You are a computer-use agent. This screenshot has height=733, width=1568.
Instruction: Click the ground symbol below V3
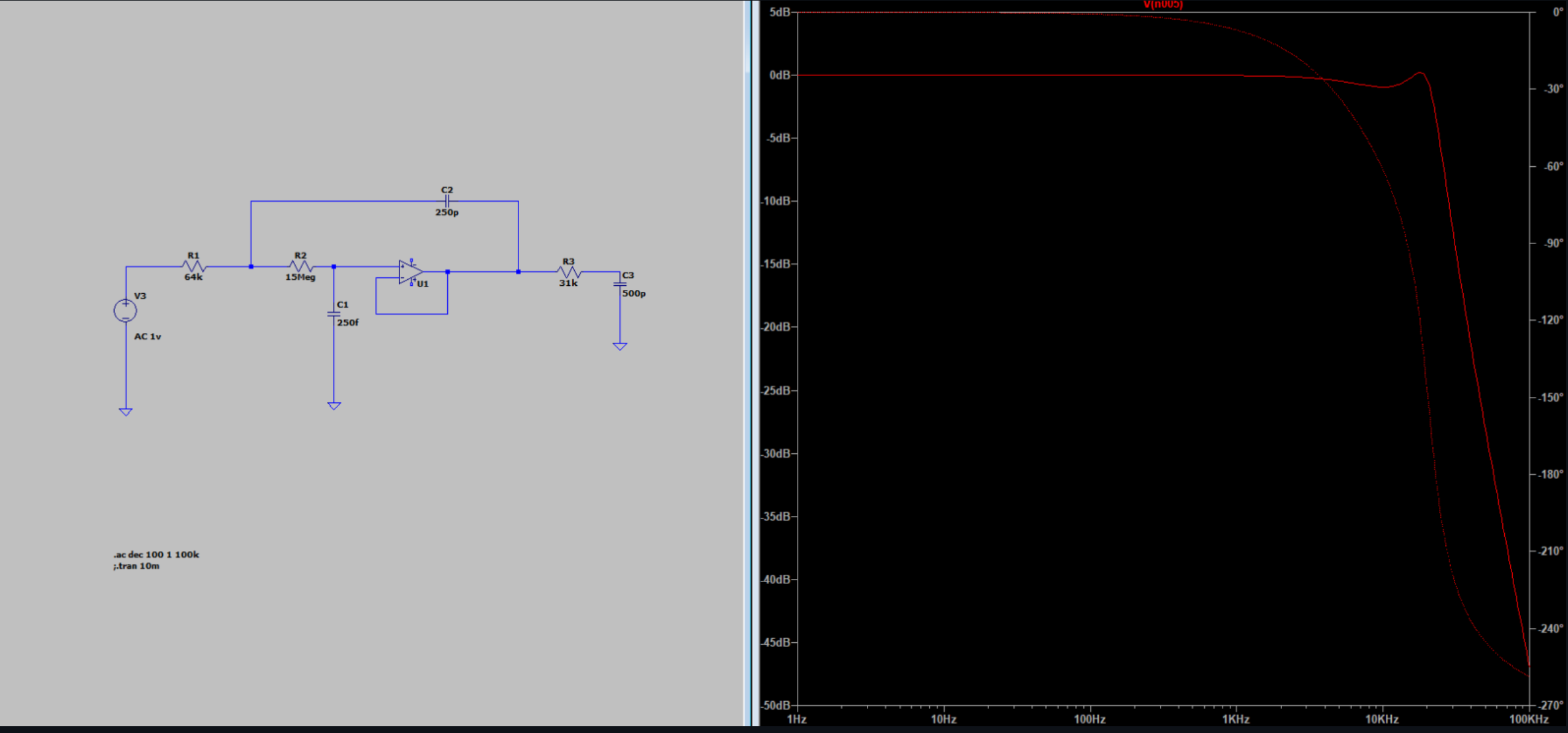point(126,412)
